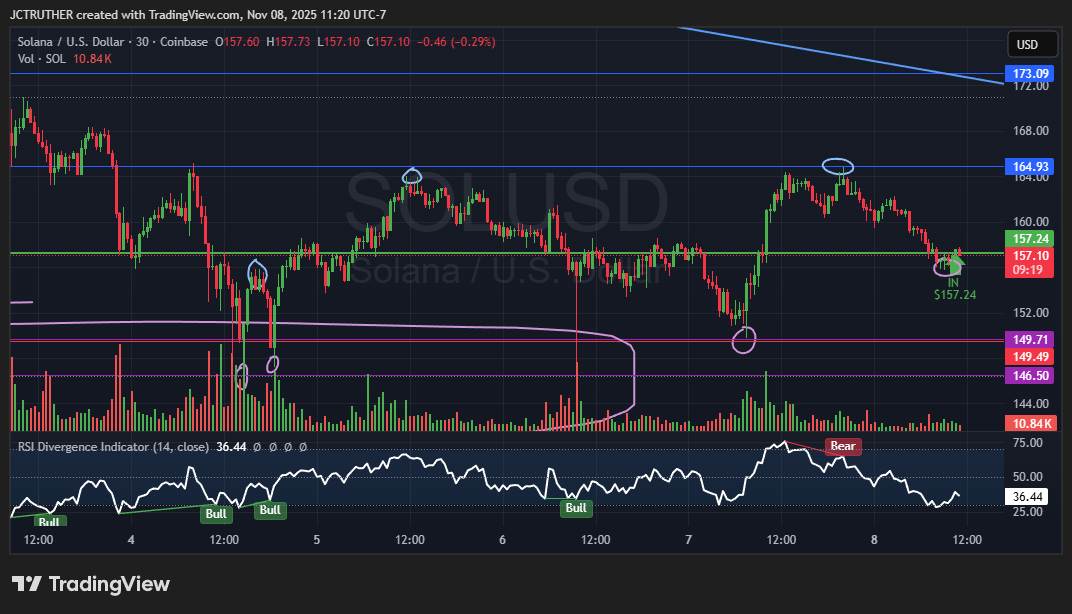Click the Coinbase exchange name

(184, 42)
